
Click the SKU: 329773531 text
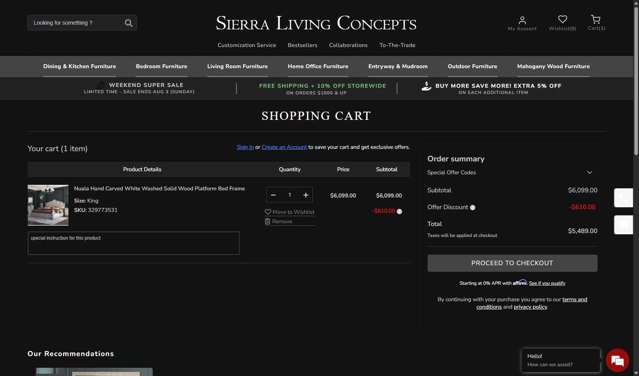click(95, 210)
